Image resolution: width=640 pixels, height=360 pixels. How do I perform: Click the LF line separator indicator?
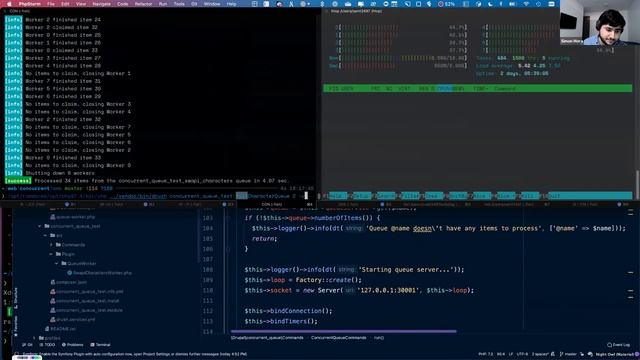click(511, 354)
